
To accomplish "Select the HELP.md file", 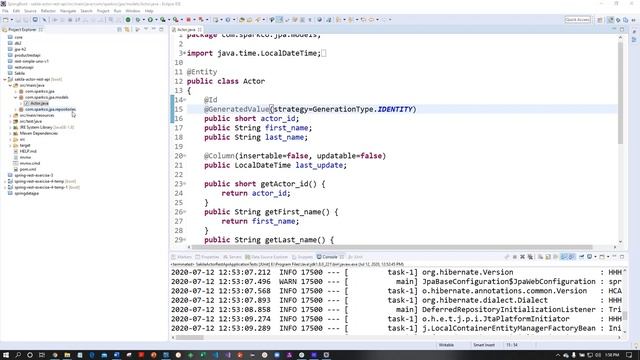I will pyautogui.click(x=28, y=151).
